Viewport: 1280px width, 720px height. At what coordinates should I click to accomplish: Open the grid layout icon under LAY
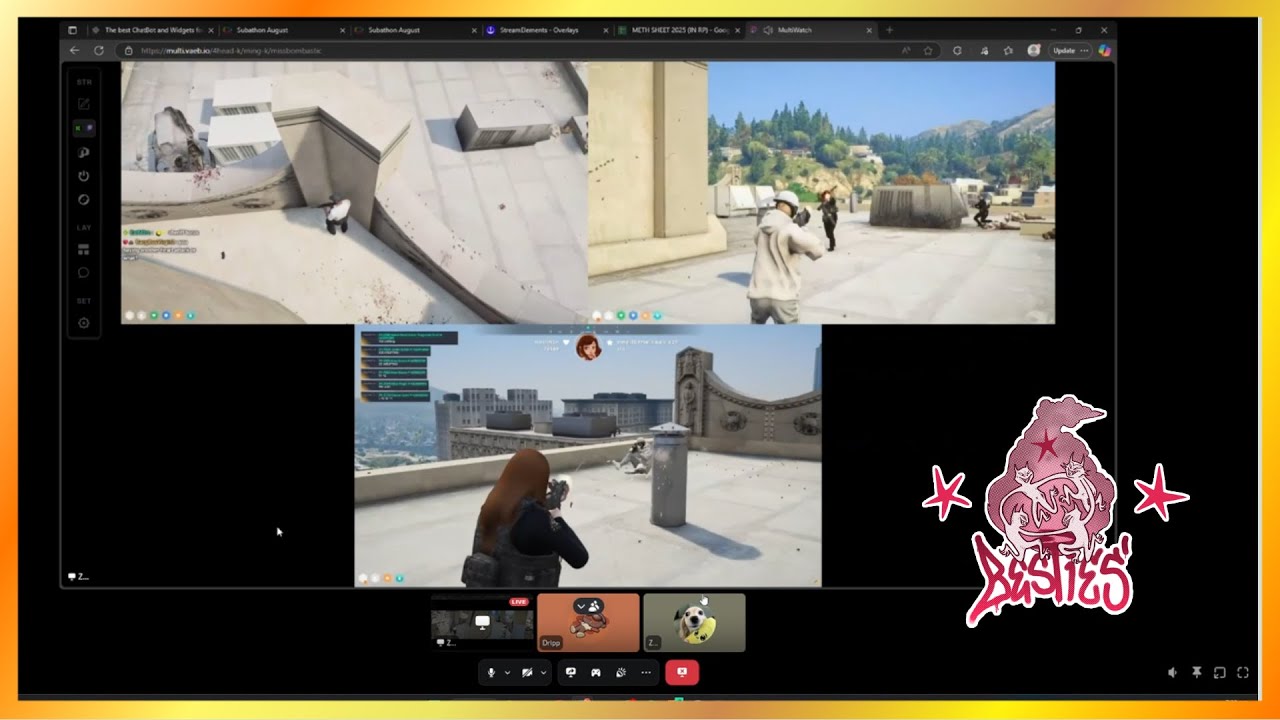point(84,249)
